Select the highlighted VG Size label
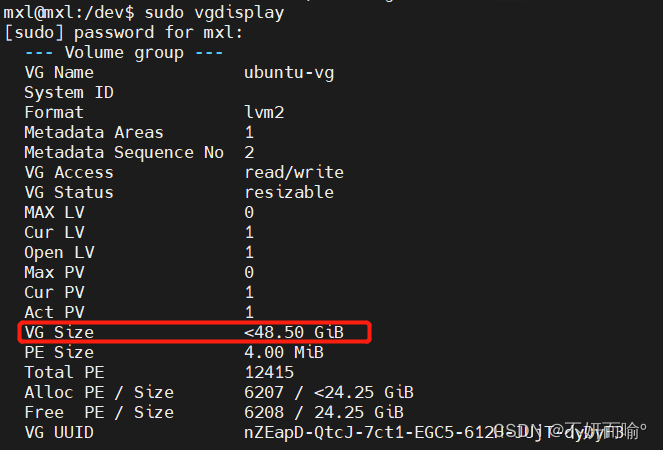This screenshot has height=450, width=663. point(59,332)
